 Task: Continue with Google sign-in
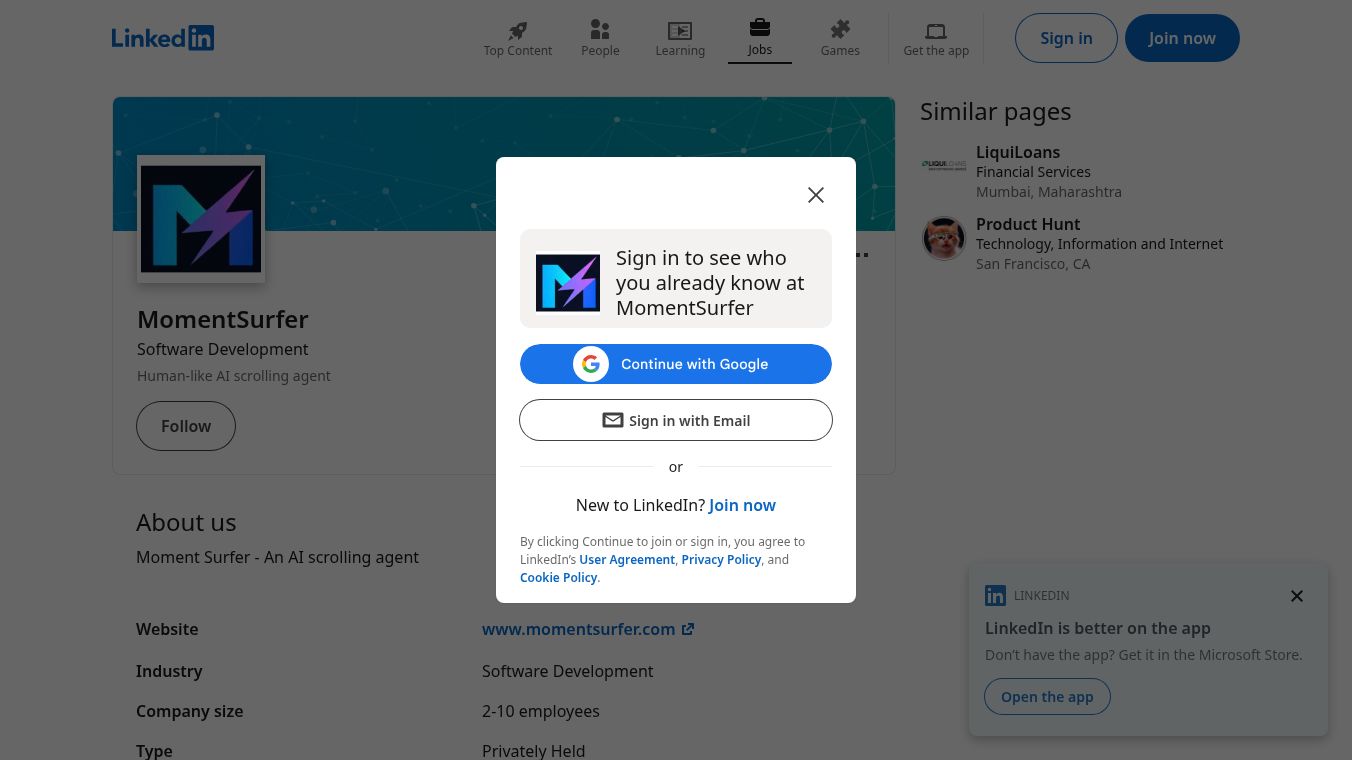tap(676, 364)
